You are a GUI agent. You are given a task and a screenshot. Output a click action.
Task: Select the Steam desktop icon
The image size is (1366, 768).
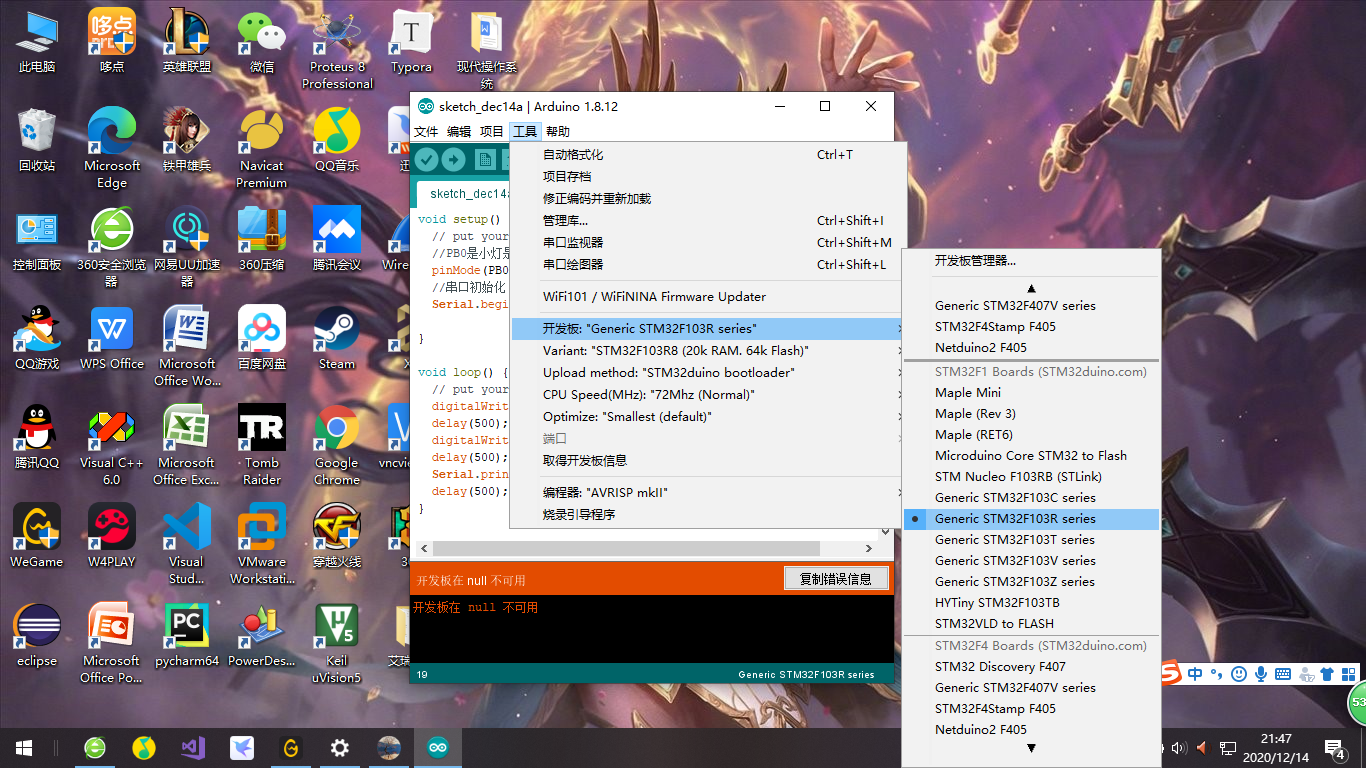[x=337, y=339]
